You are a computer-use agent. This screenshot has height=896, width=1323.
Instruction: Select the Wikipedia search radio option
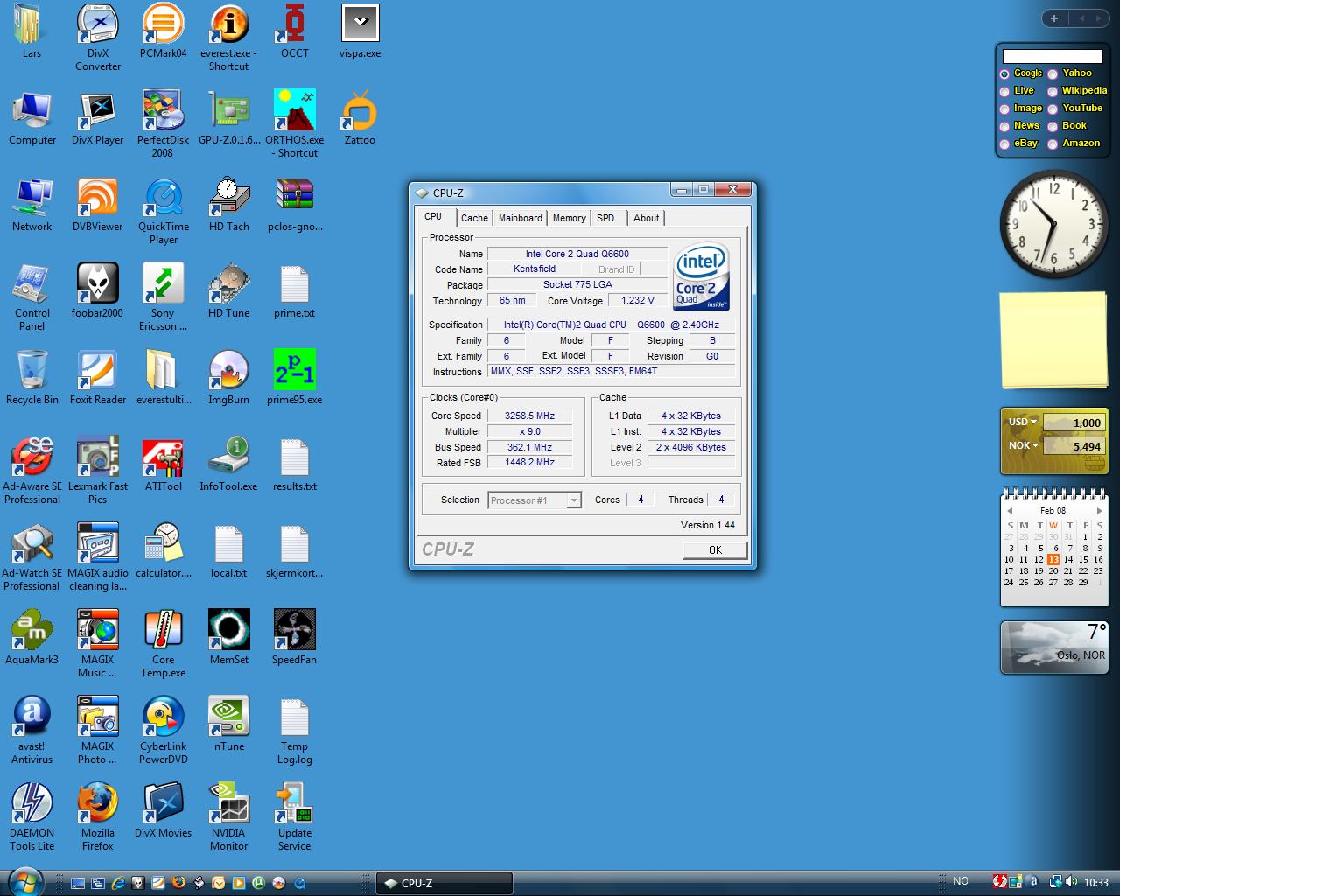coord(1053,92)
